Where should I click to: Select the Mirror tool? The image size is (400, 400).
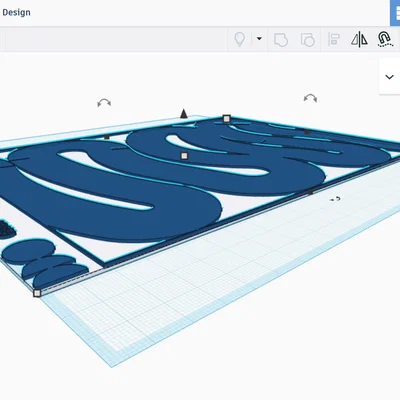pos(359,40)
